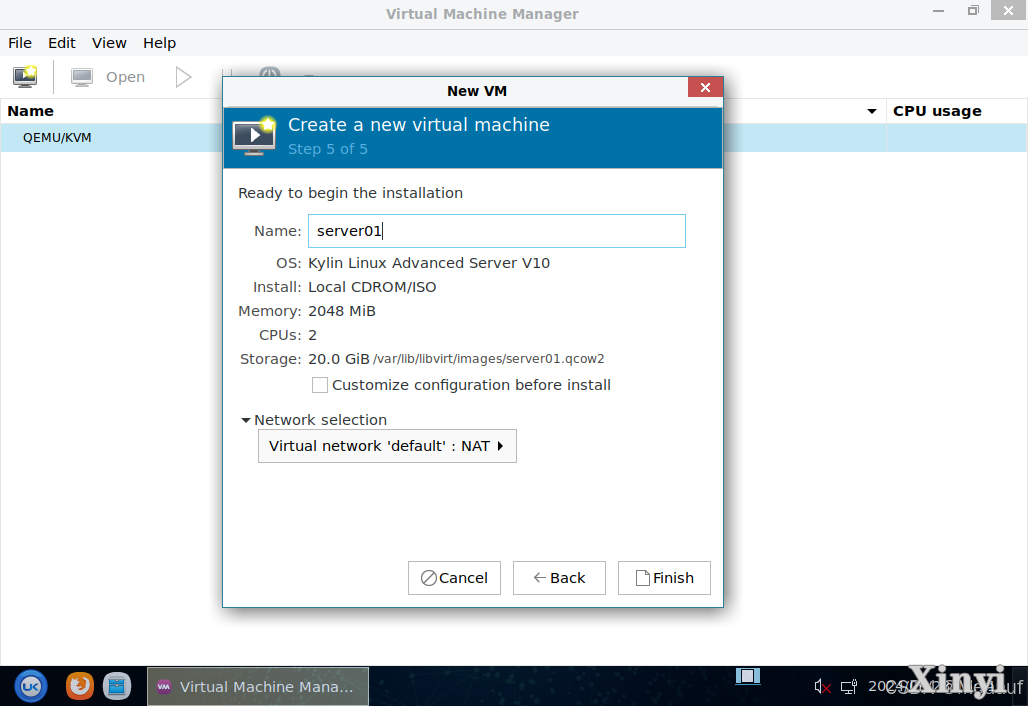This screenshot has height=706, width=1028.
Task: Click the Back button
Action: pos(559,578)
